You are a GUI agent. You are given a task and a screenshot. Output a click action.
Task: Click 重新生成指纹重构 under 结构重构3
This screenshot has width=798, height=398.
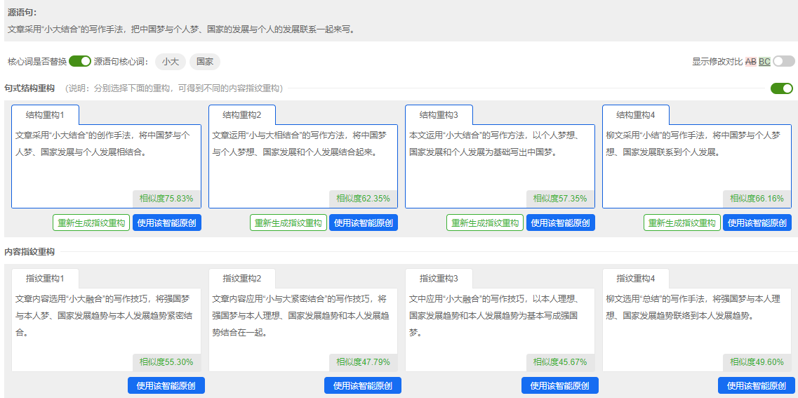pyautogui.click(x=485, y=223)
